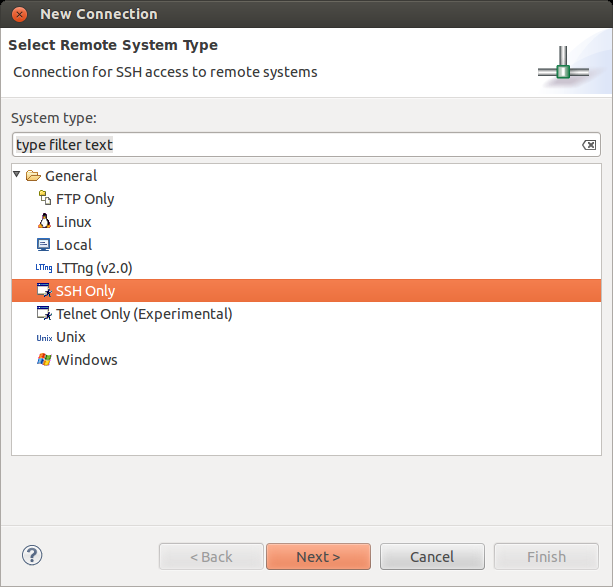613x587 pixels.
Task: Select the Windows flag icon
Action: 44,360
